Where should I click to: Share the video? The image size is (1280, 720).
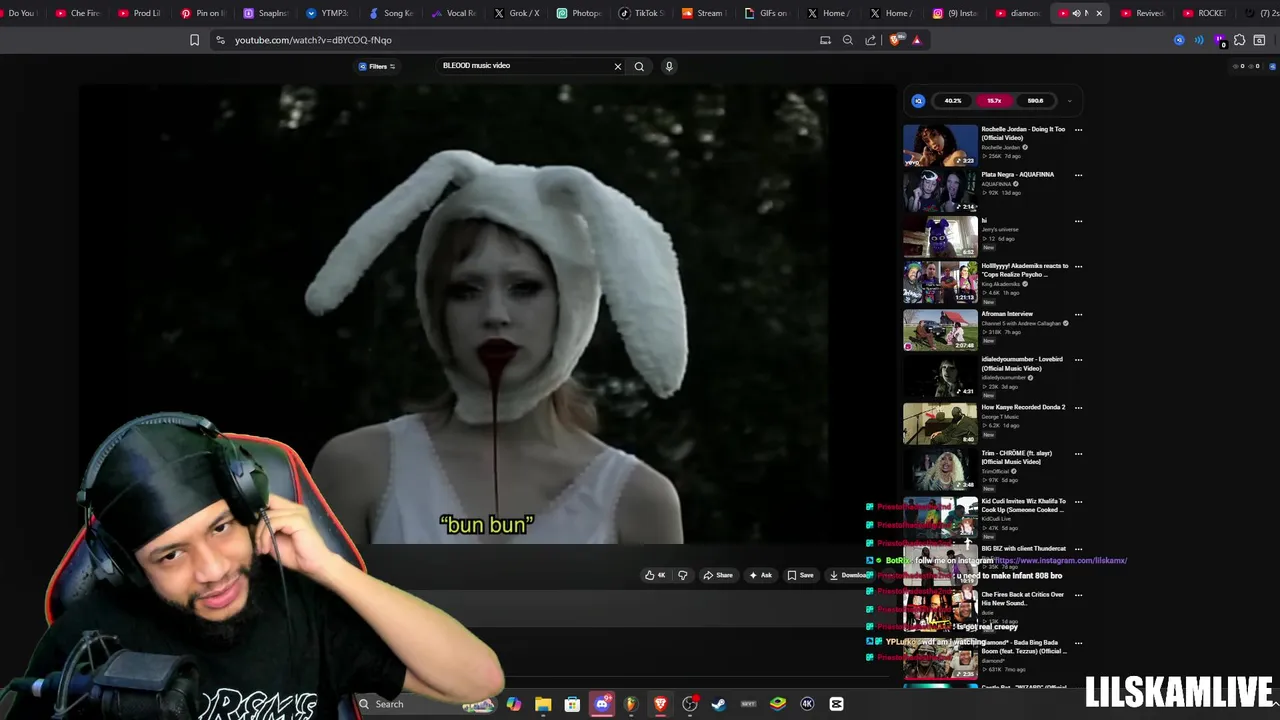pyautogui.click(x=718, y=575)
